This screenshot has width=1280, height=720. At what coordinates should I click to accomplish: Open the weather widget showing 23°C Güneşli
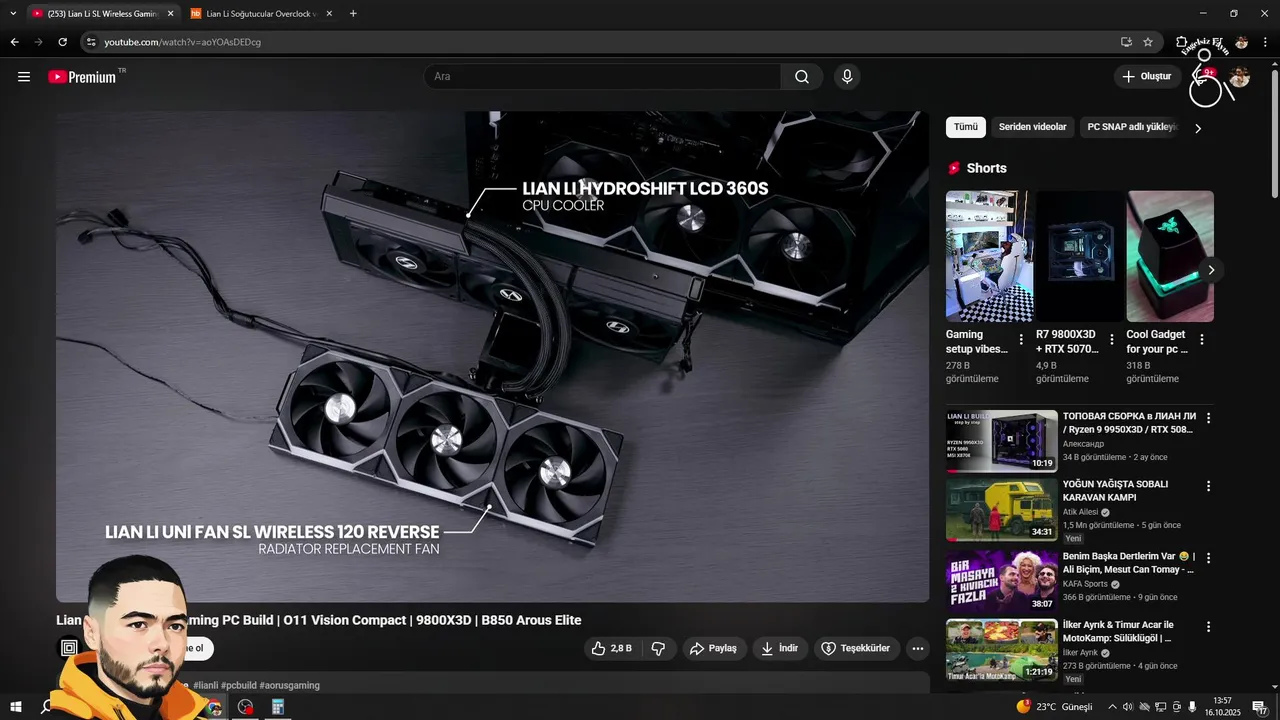(x=1055, y=707)
